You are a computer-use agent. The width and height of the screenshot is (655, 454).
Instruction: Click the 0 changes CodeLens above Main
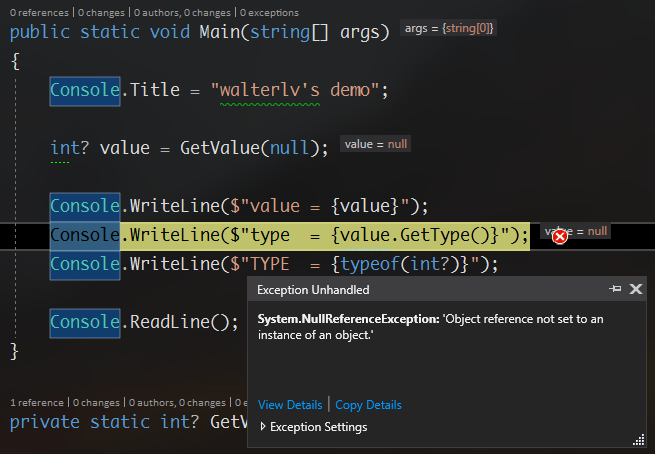pos(101,13)
